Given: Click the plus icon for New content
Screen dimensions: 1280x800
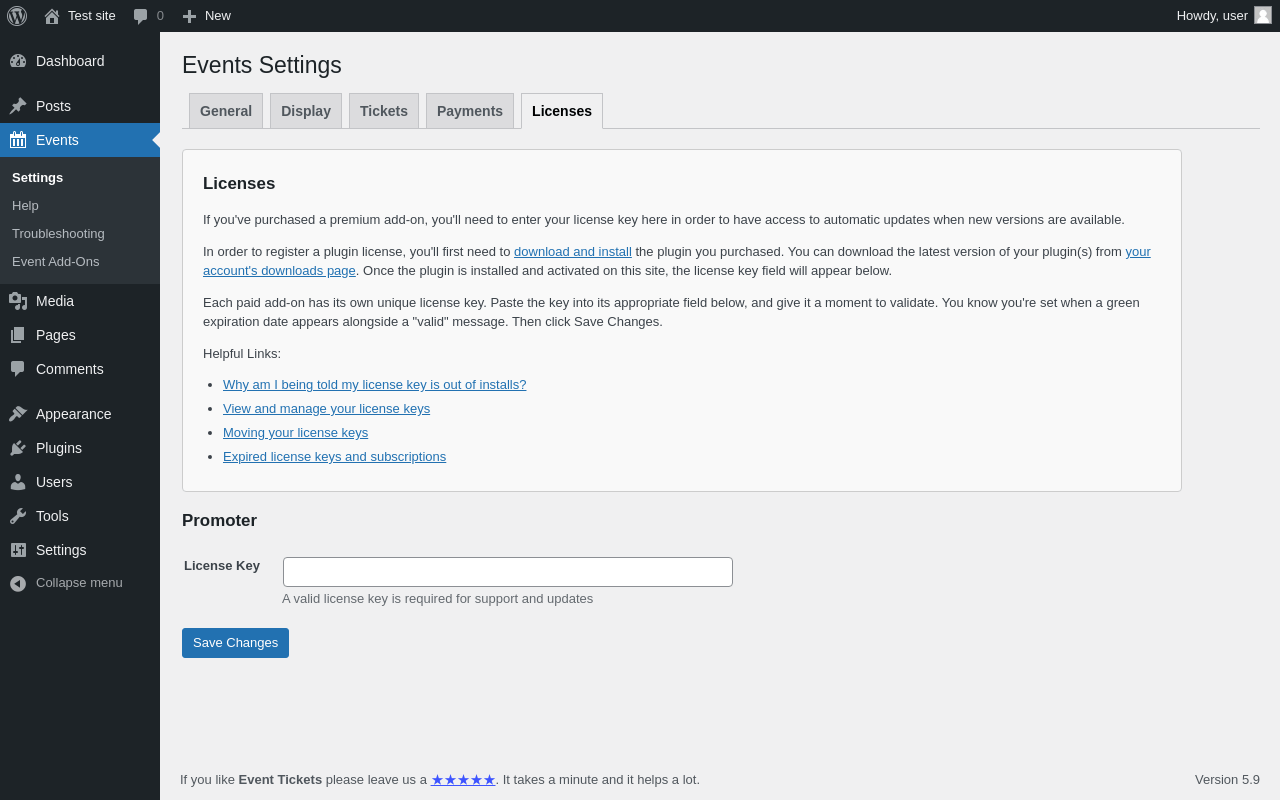Looking at the screenshot, I should click(189, 16).
